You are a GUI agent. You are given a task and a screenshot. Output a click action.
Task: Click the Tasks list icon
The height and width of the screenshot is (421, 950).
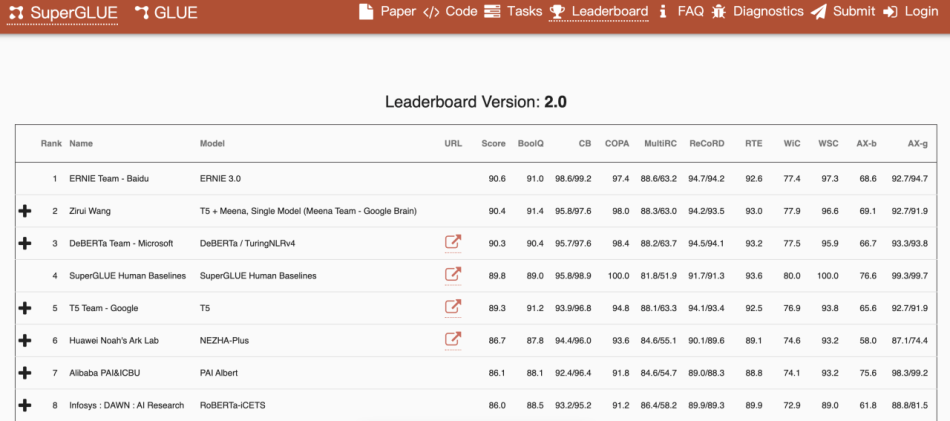[493, 12]
